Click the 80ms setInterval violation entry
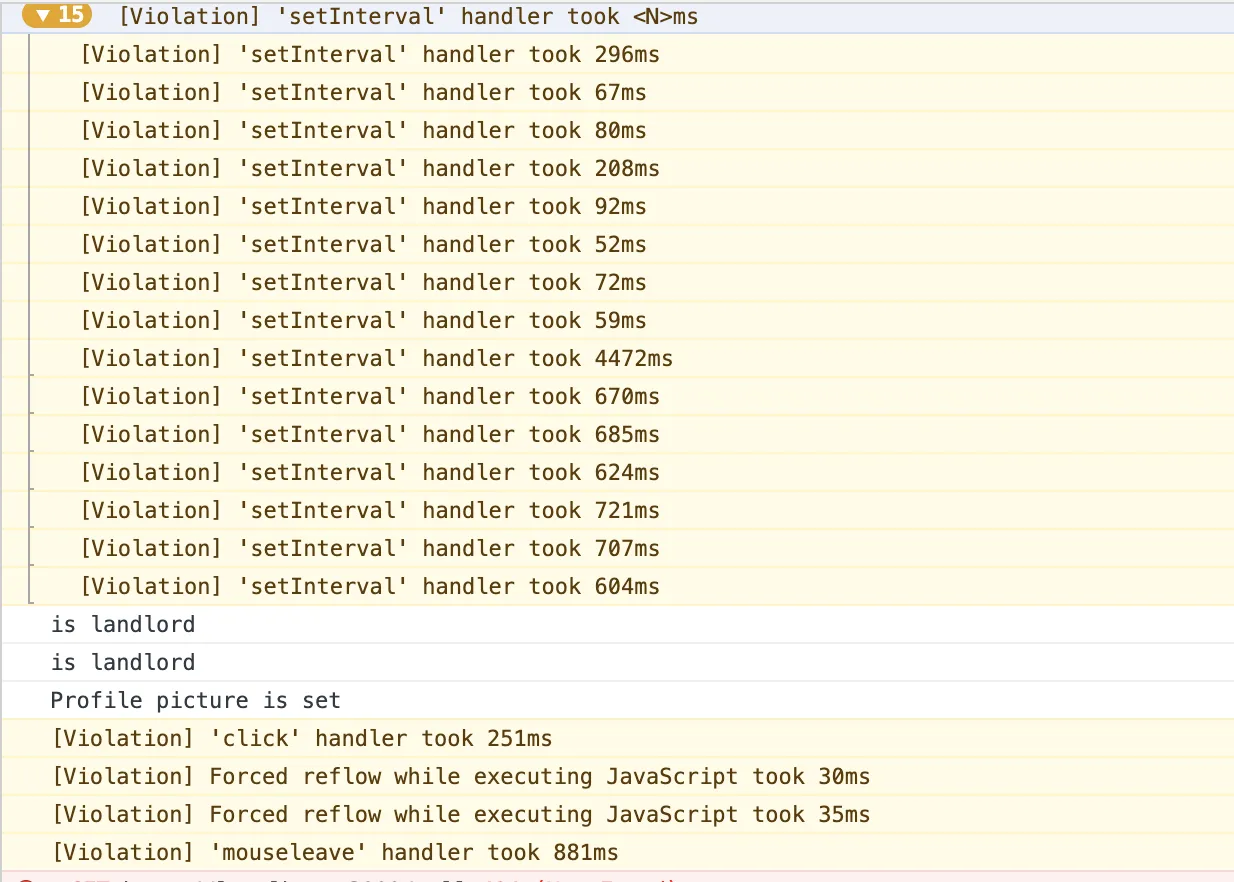The height and width of the screenshot is (882, 1234). 363,131
